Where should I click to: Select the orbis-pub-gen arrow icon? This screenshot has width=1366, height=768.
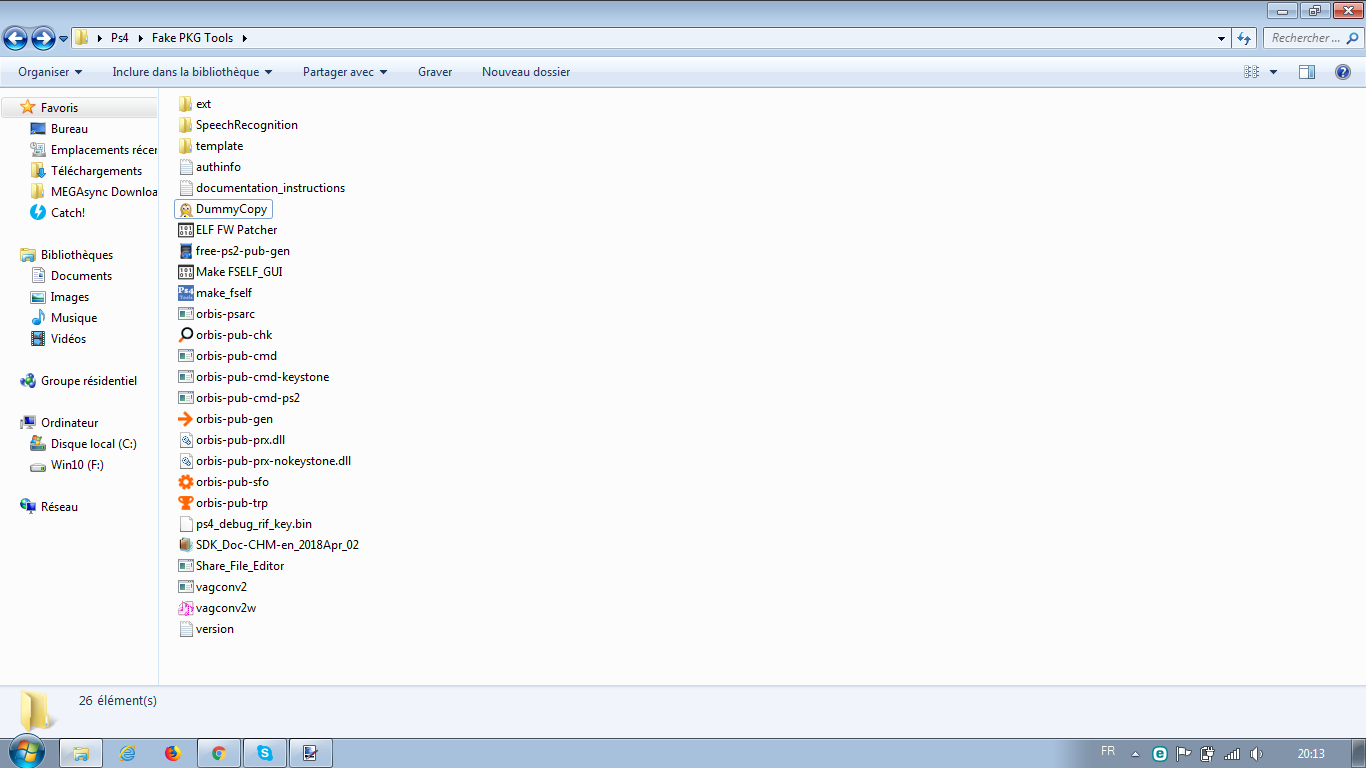185,419
